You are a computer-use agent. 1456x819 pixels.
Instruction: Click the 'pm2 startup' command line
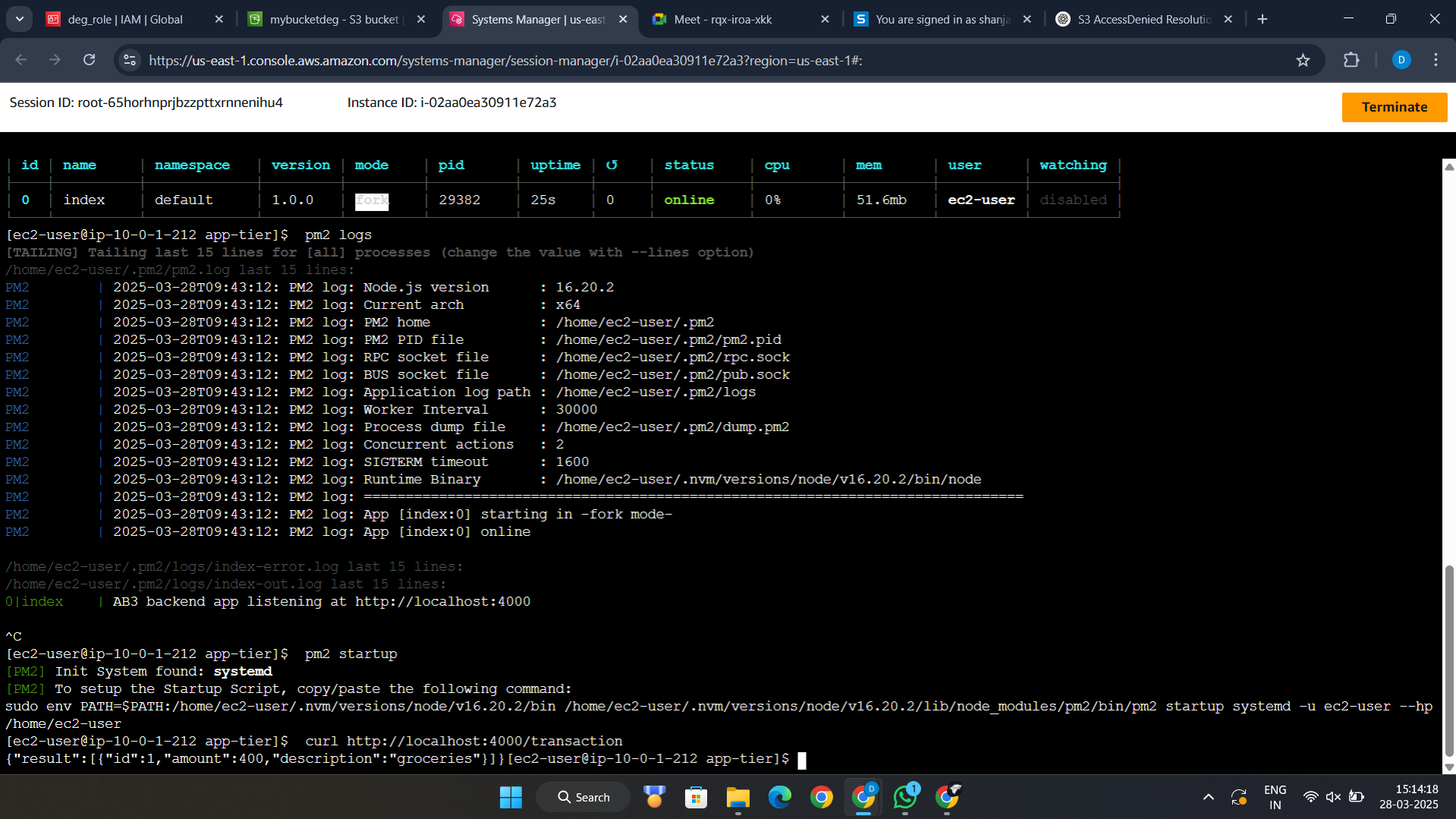[201, 654]
